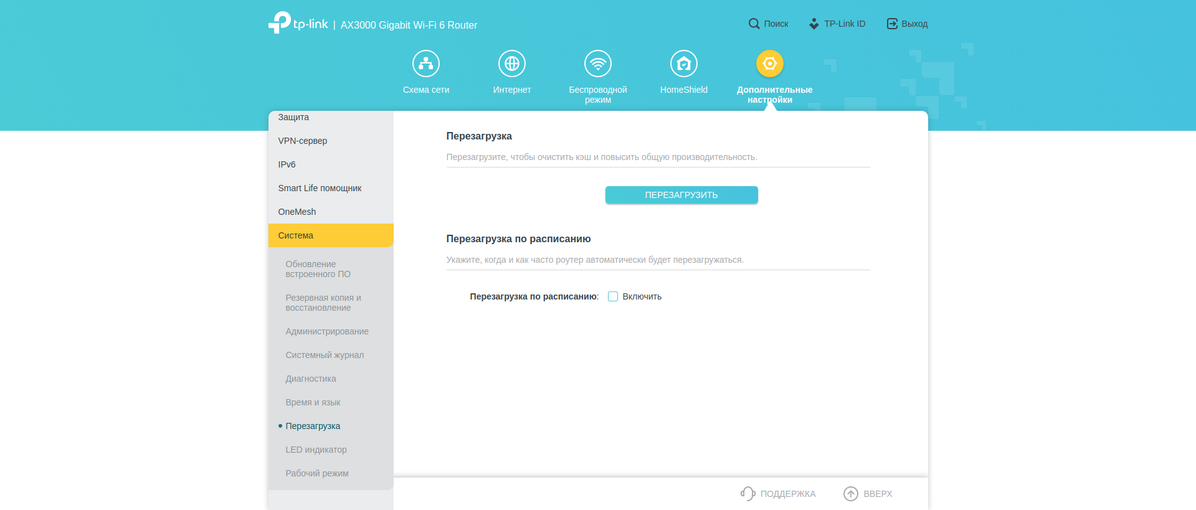The width and height of the screenshot is (1196, 510).
Task: Click the logout icon (Выход)
Action: [x=892, y=24]
